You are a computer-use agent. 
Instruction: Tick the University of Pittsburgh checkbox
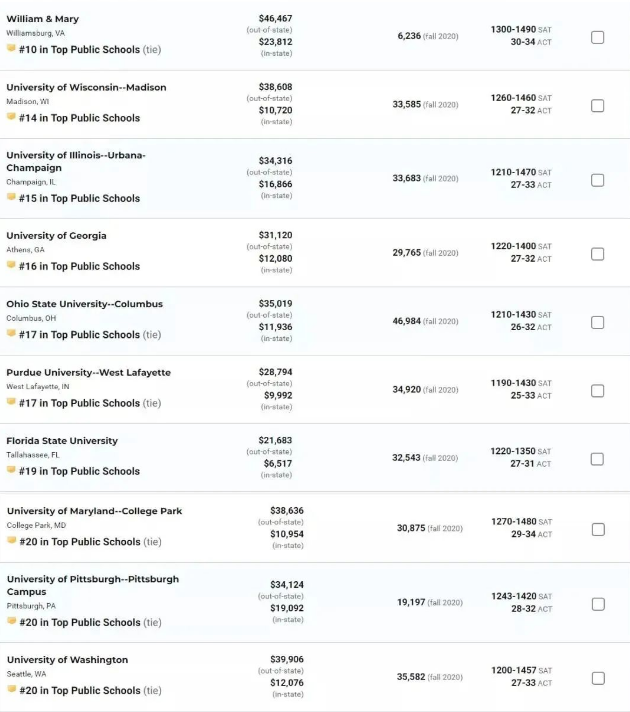(x=598, y=604)
